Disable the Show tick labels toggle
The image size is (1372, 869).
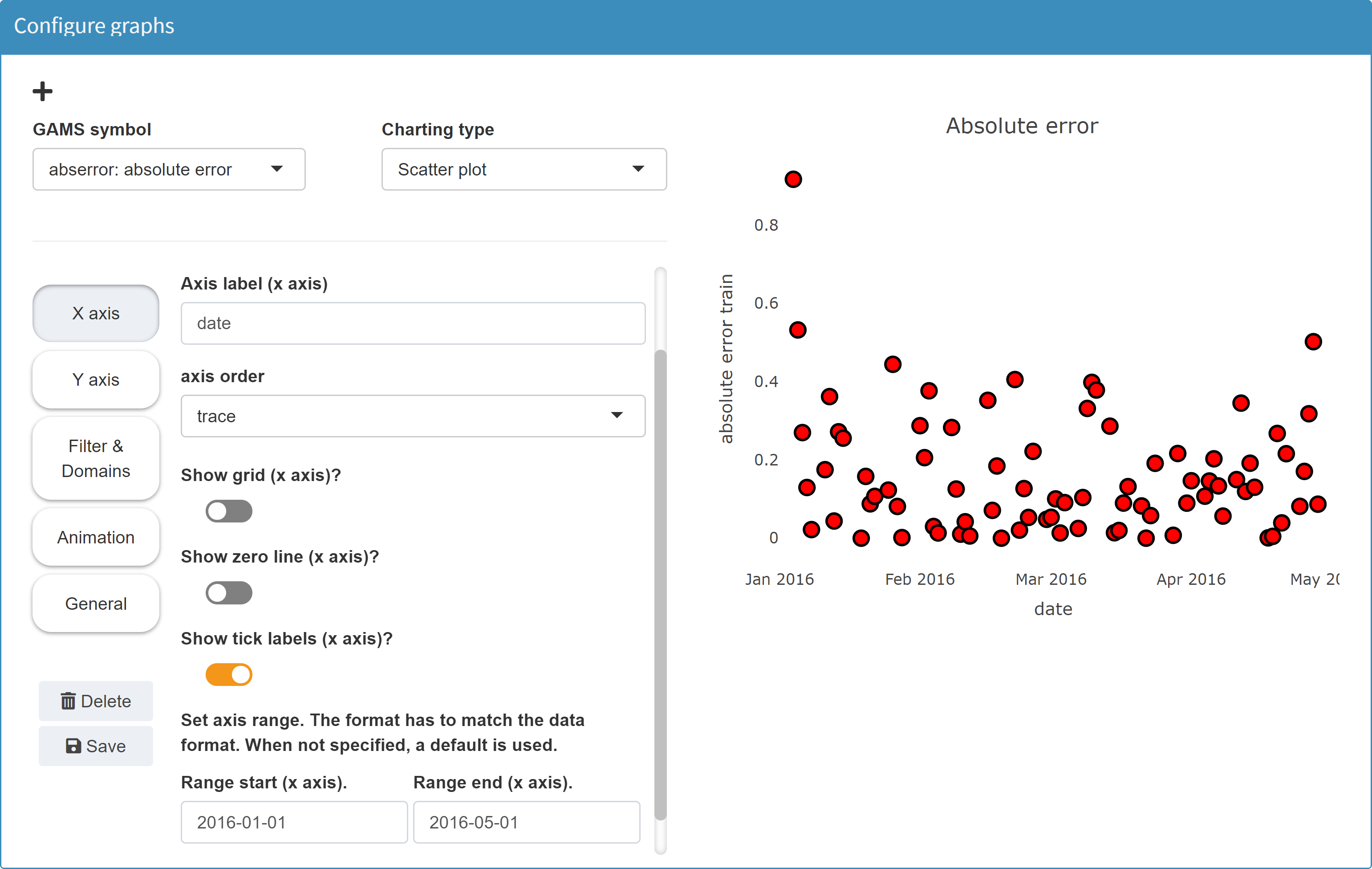point(228,674)
